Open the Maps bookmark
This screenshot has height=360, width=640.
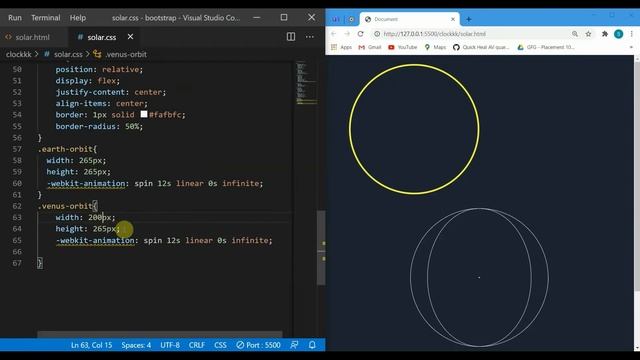pyautogui.click(x=435, y=47)
